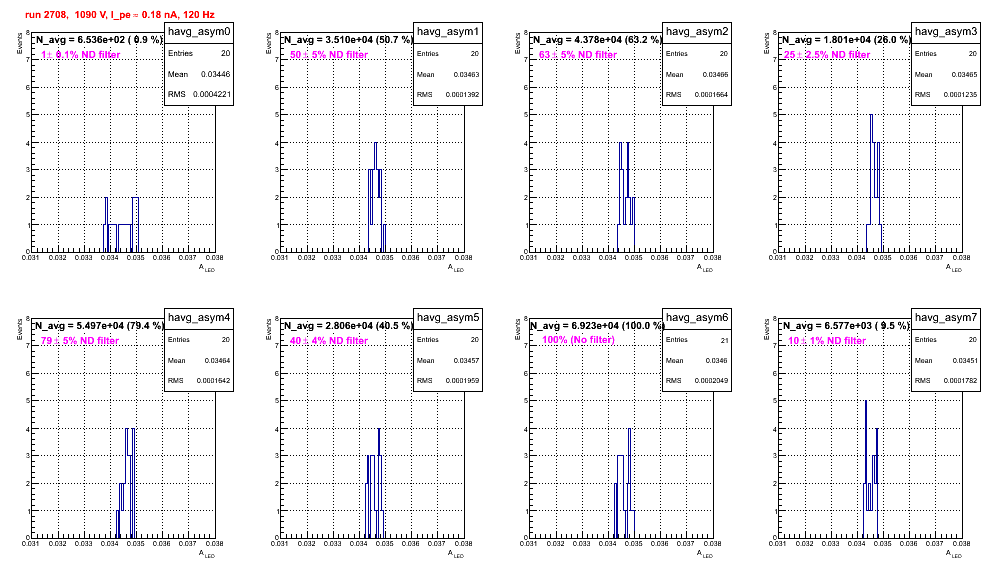Click the N_avg = 6.923e+04 label
The height and width of the screenshot is (572, 996).
(x=597, y=325)
